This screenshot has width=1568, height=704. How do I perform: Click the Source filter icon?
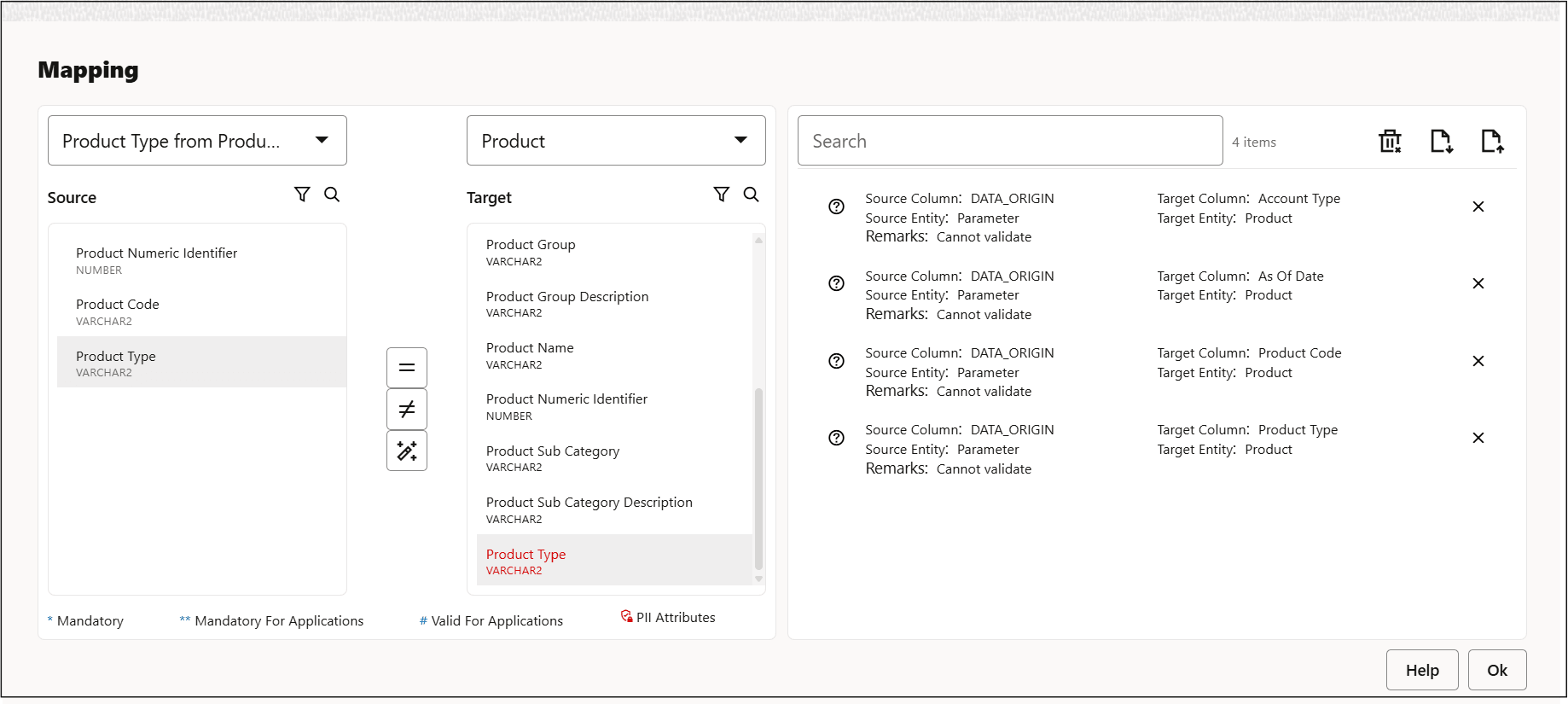point(302,195)
